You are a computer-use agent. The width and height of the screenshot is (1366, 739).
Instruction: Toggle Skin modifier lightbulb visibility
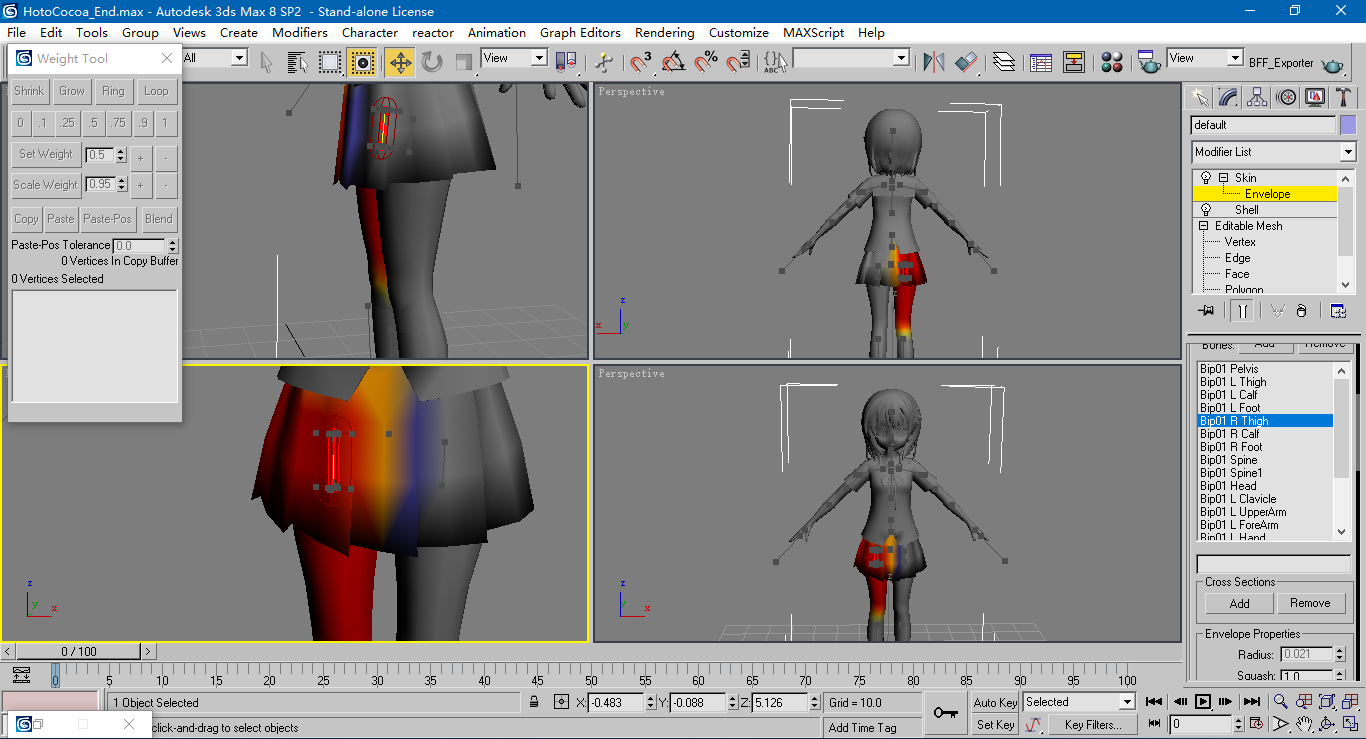(x=1206, y=178)
